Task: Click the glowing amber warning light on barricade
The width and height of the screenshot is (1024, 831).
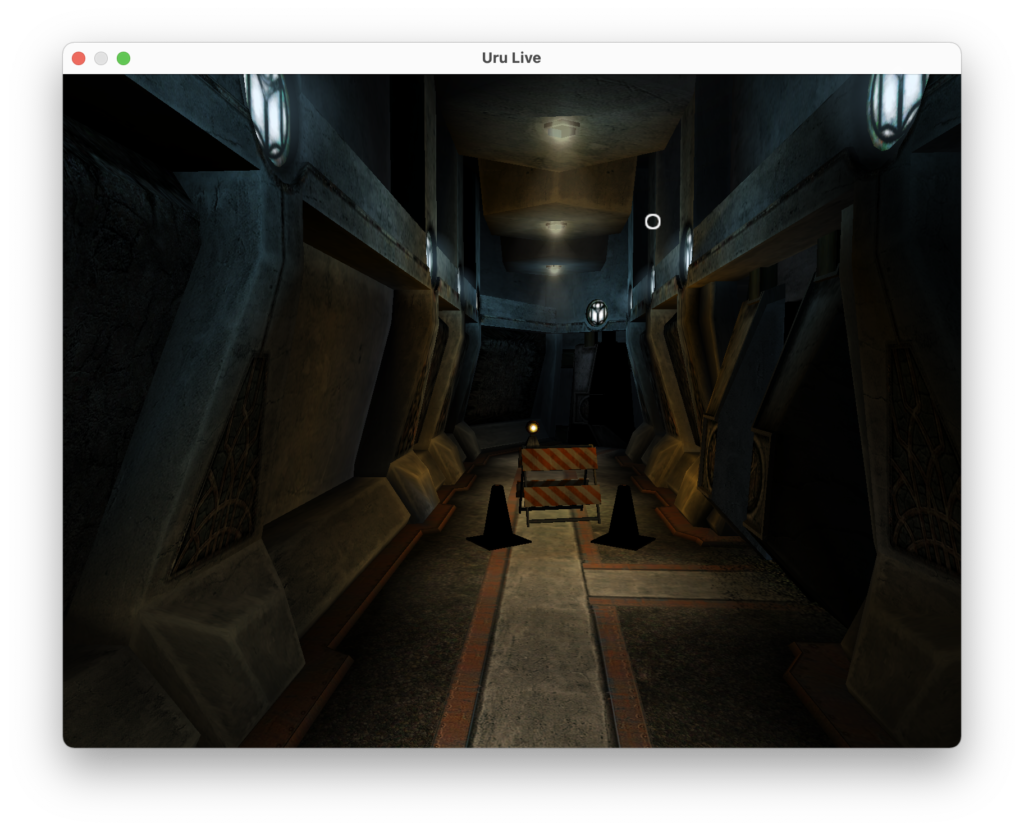Action: 533,428
